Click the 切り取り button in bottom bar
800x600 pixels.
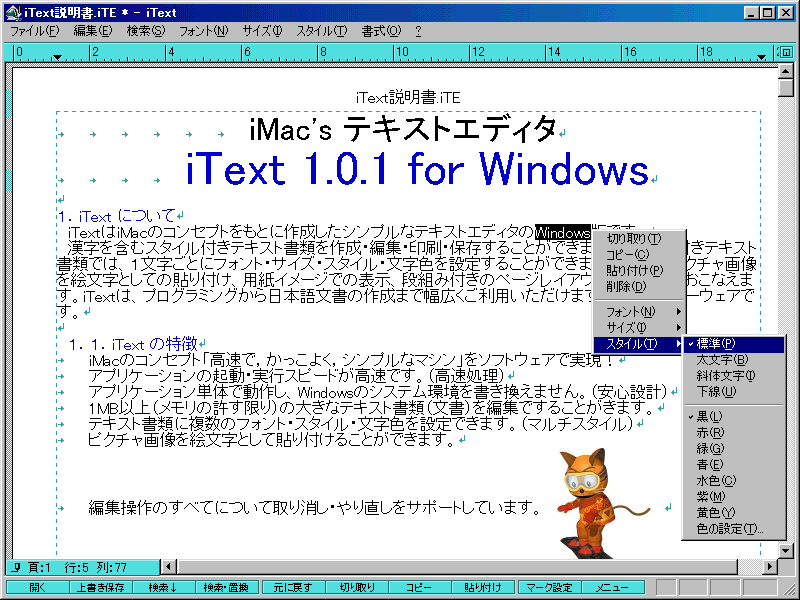tap(357, 587)
